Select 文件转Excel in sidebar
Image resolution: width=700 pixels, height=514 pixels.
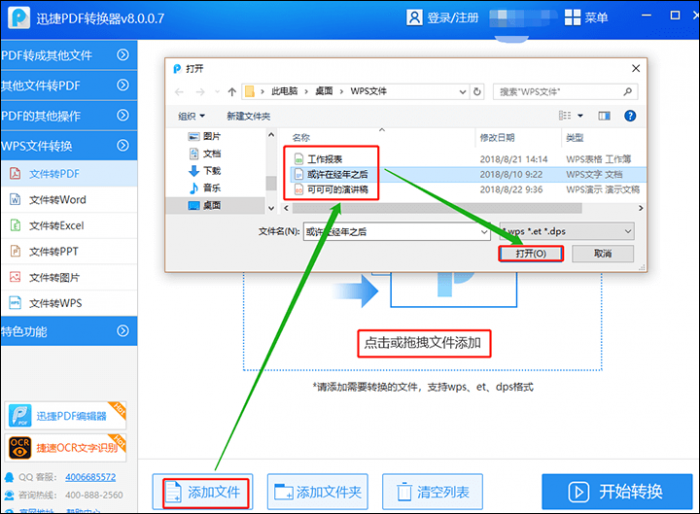(x=69, y=226)
